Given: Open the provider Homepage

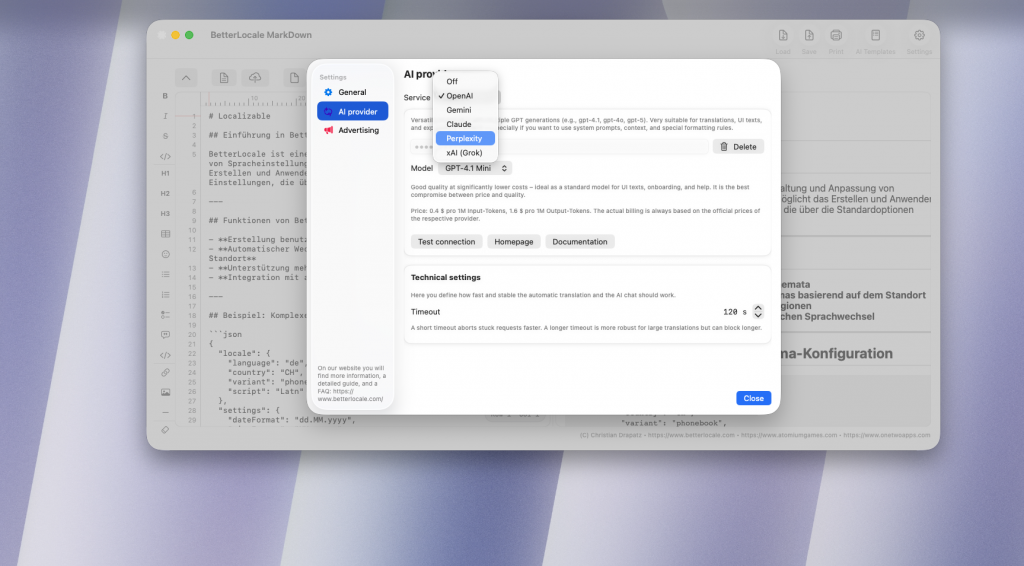Looking at the screenshot, I should tap(513, 242).
